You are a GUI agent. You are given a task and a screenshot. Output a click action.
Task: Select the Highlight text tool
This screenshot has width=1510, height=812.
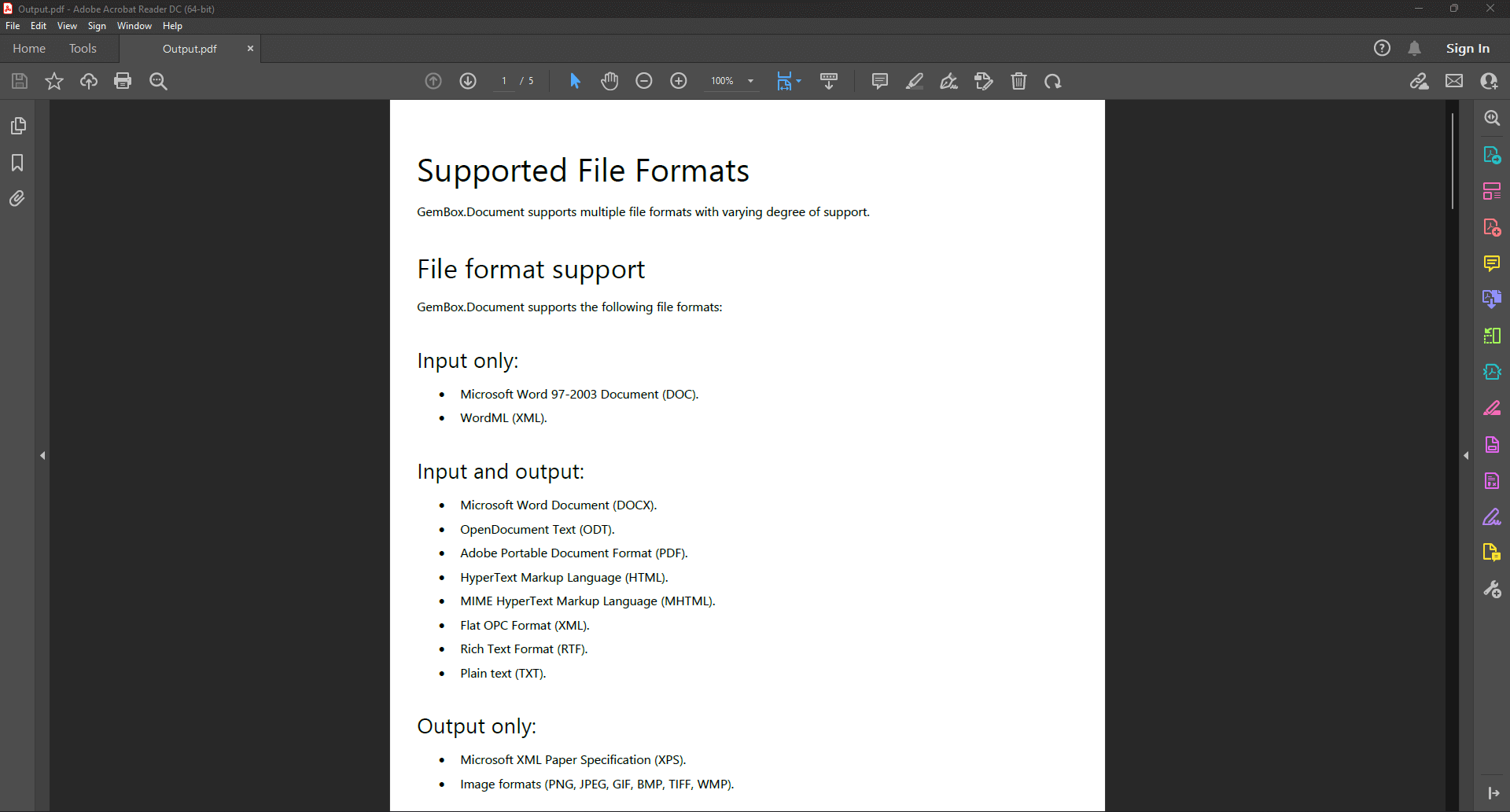914,81
